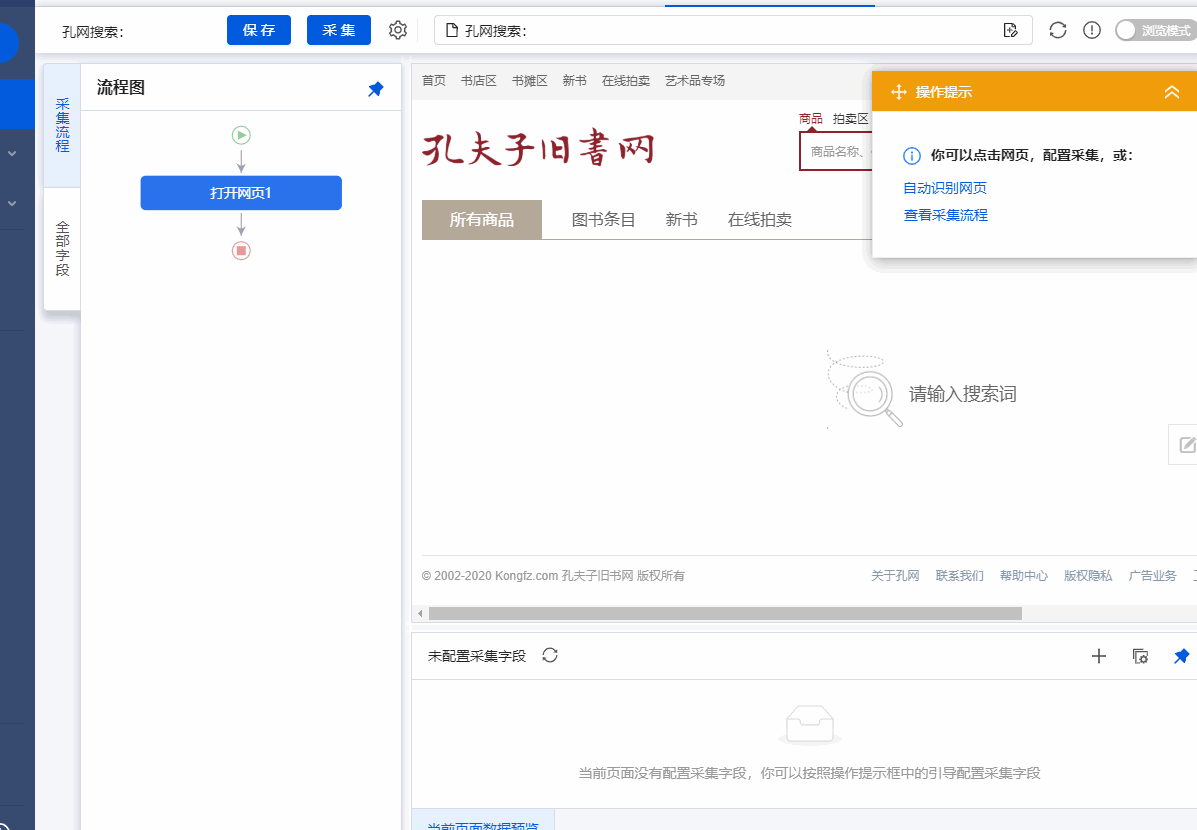Select the 打开网页1 flow step
Image resolution: width=1197 pixels, height=830 pixels.
pyautogui.click(x=241, y=193)
